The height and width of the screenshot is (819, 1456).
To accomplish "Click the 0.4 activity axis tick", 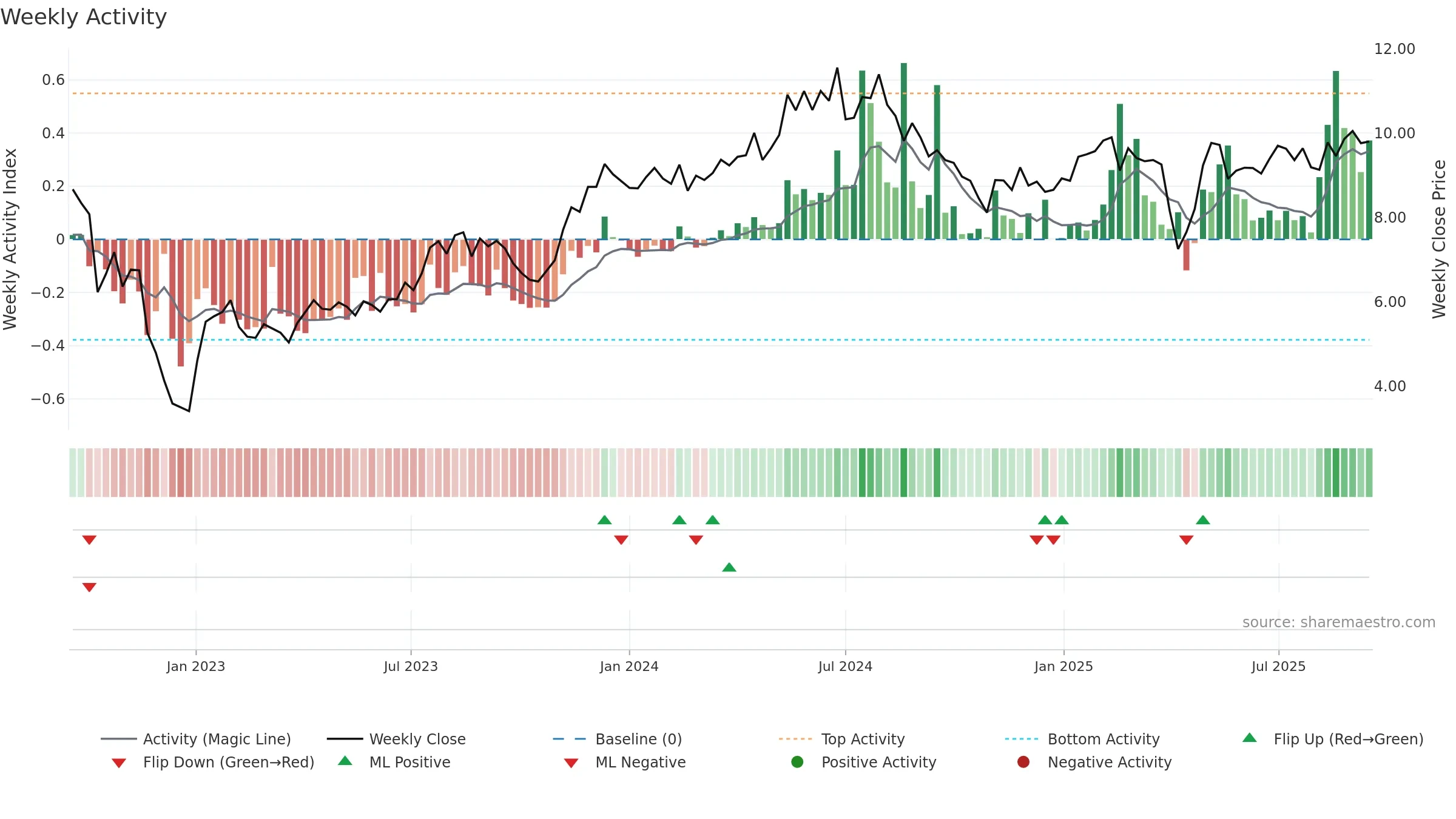I will [x=53, y=133].
